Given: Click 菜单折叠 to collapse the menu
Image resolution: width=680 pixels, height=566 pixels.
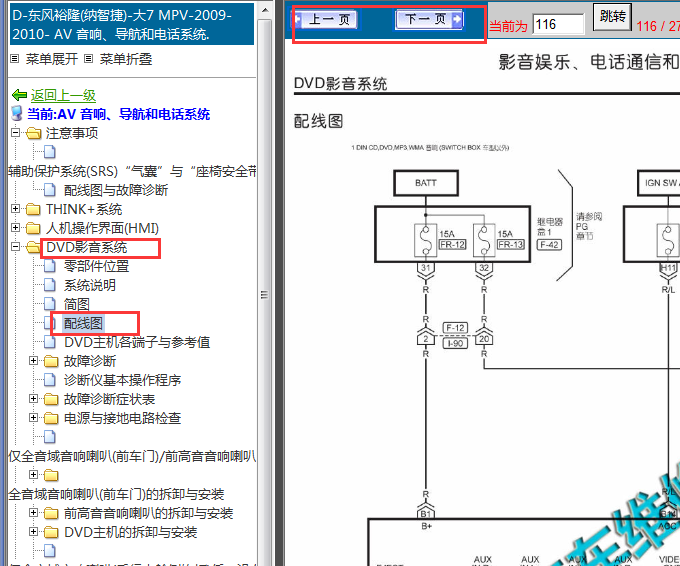Looking at the screenshot, I should [x=126, y=59].
